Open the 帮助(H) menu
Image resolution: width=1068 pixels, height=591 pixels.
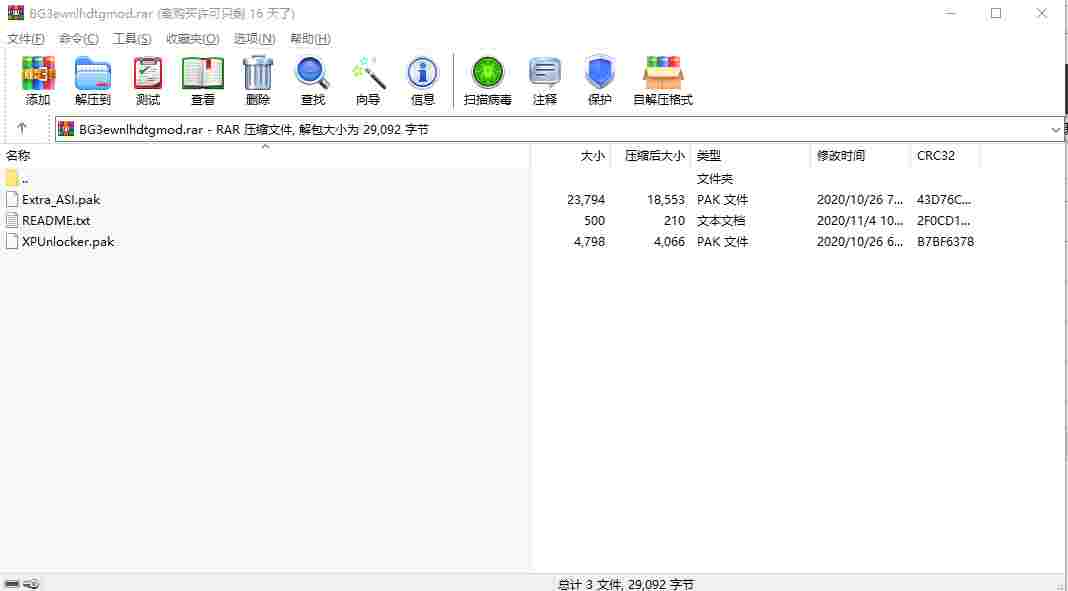[x=311, y=39]
